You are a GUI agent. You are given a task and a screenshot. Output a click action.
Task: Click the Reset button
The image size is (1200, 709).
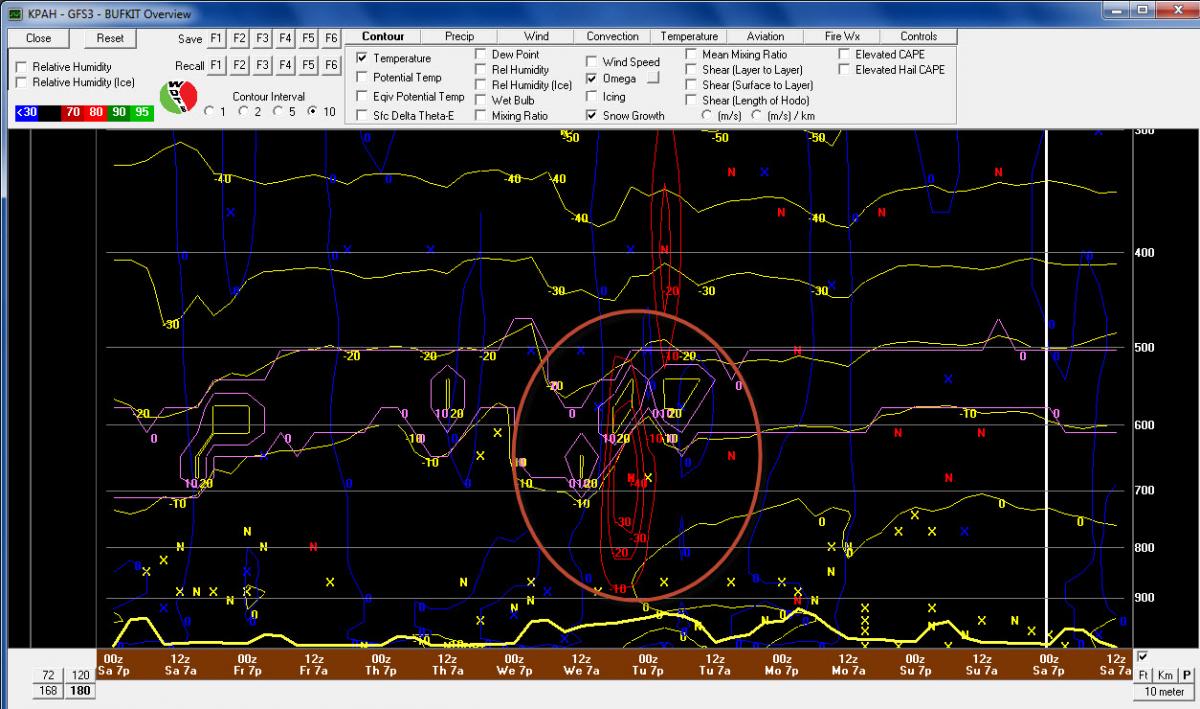coord(110,38)
